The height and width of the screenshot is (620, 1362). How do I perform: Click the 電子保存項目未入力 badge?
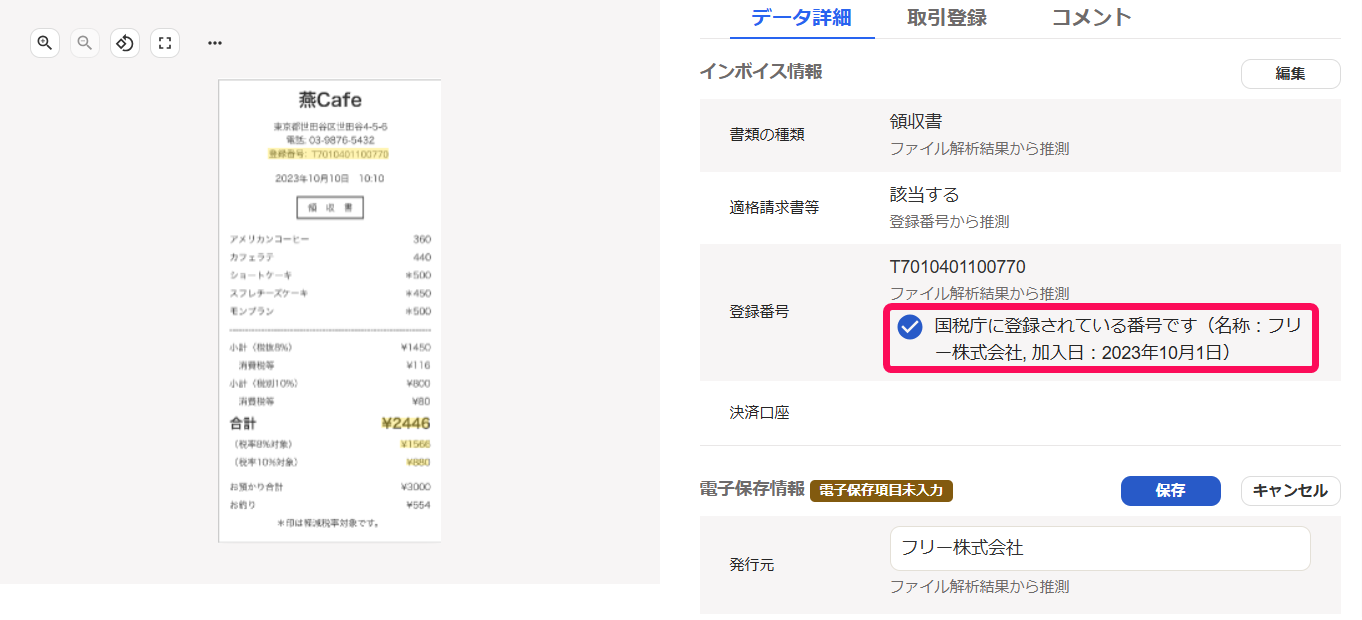coord(881,490)
